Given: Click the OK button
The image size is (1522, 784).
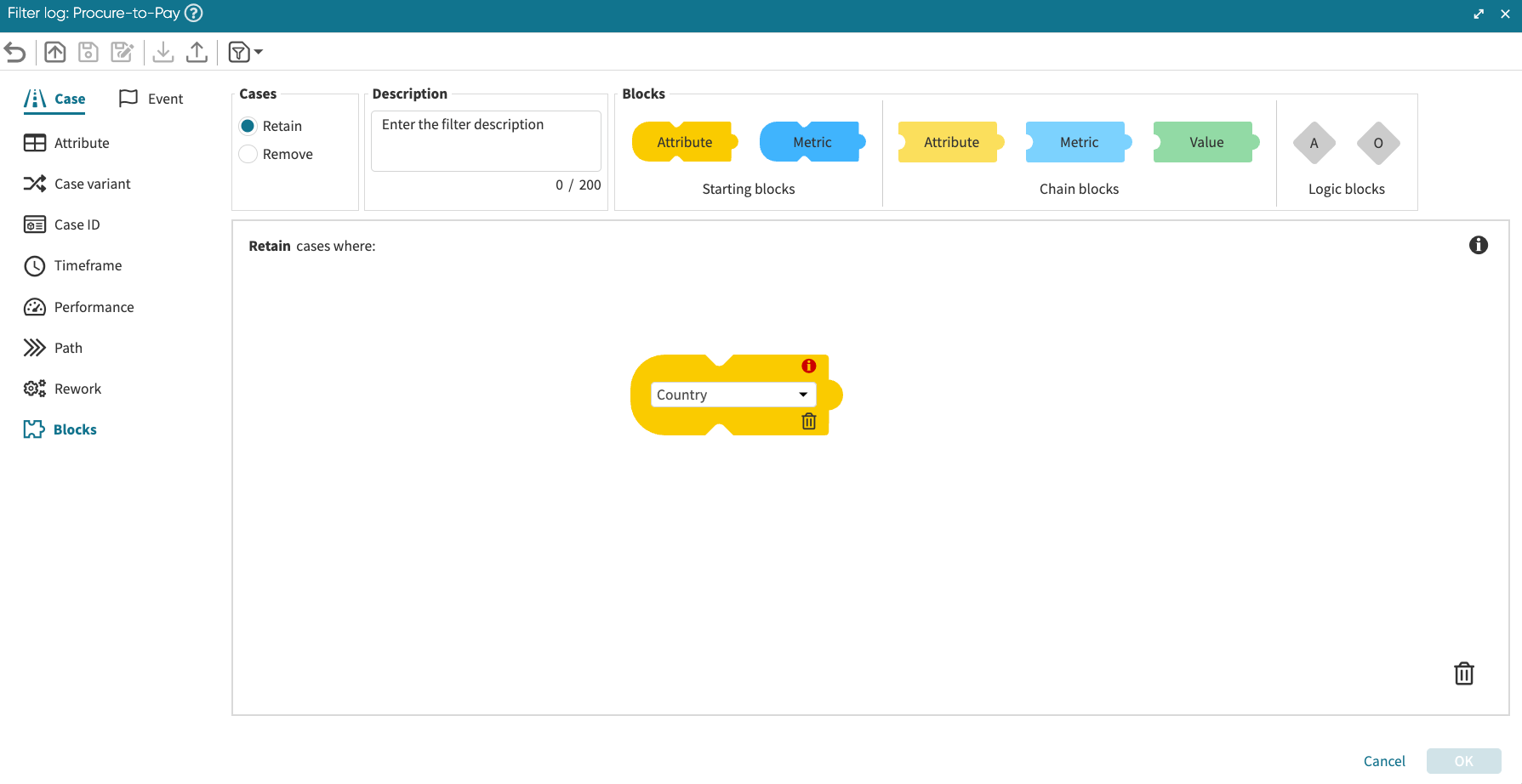Looking at the screenshot, I should (1463, 761).
